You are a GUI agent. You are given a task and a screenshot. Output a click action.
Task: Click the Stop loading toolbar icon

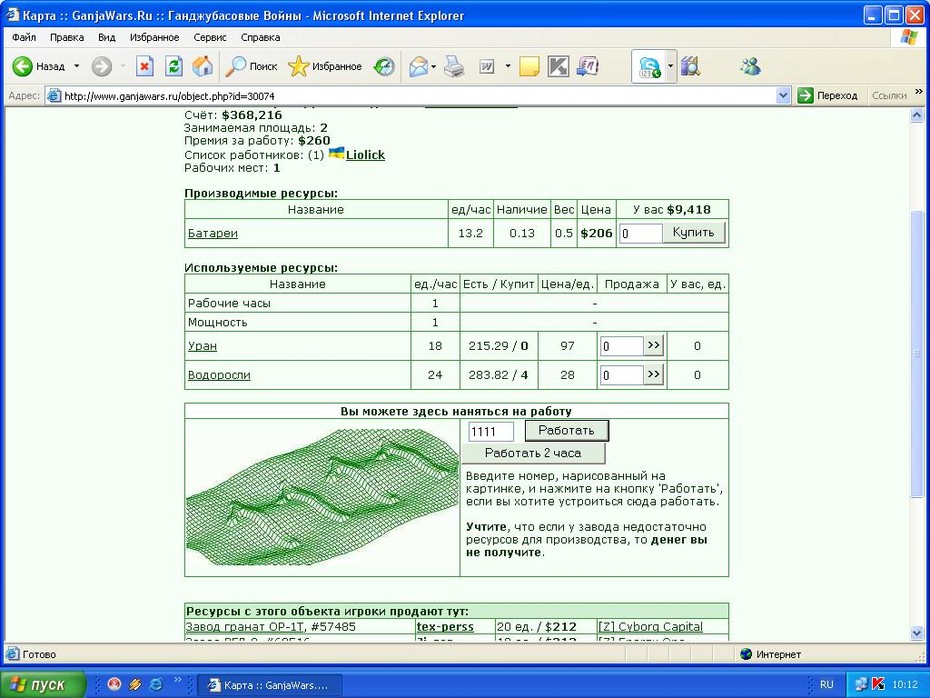(x=144, y=66)
